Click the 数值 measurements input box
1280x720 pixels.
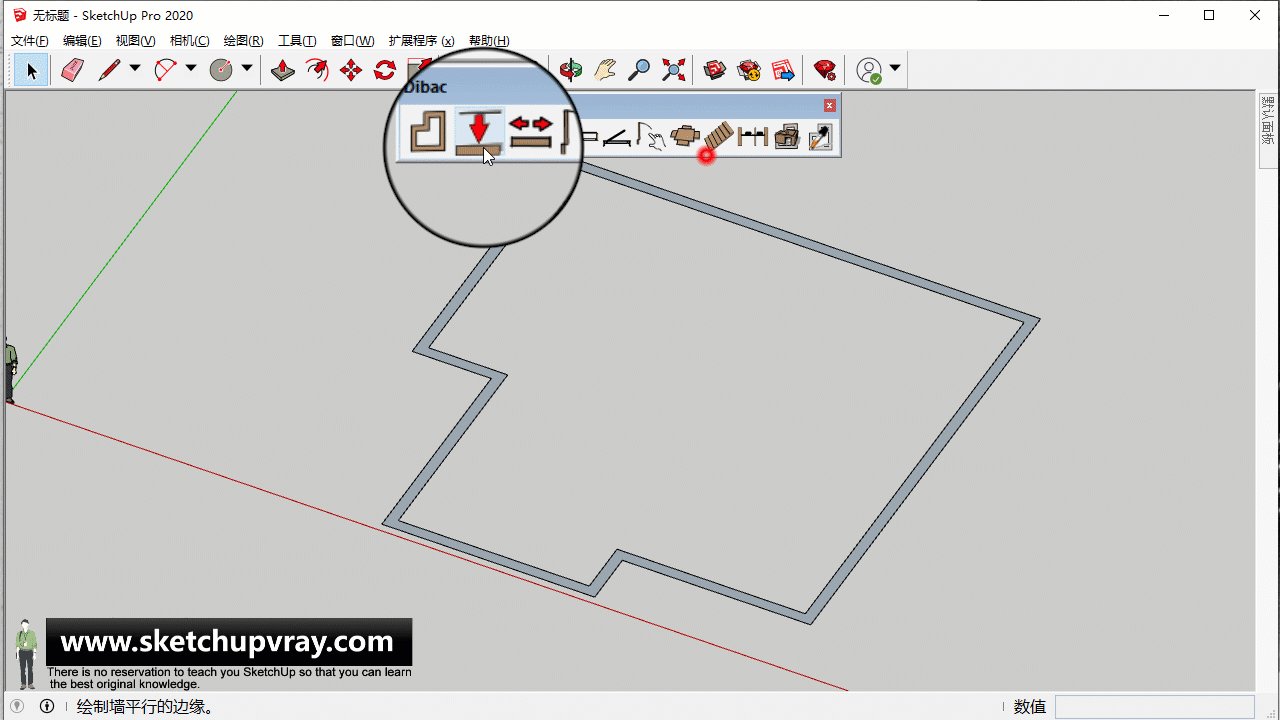(1154, 707)
